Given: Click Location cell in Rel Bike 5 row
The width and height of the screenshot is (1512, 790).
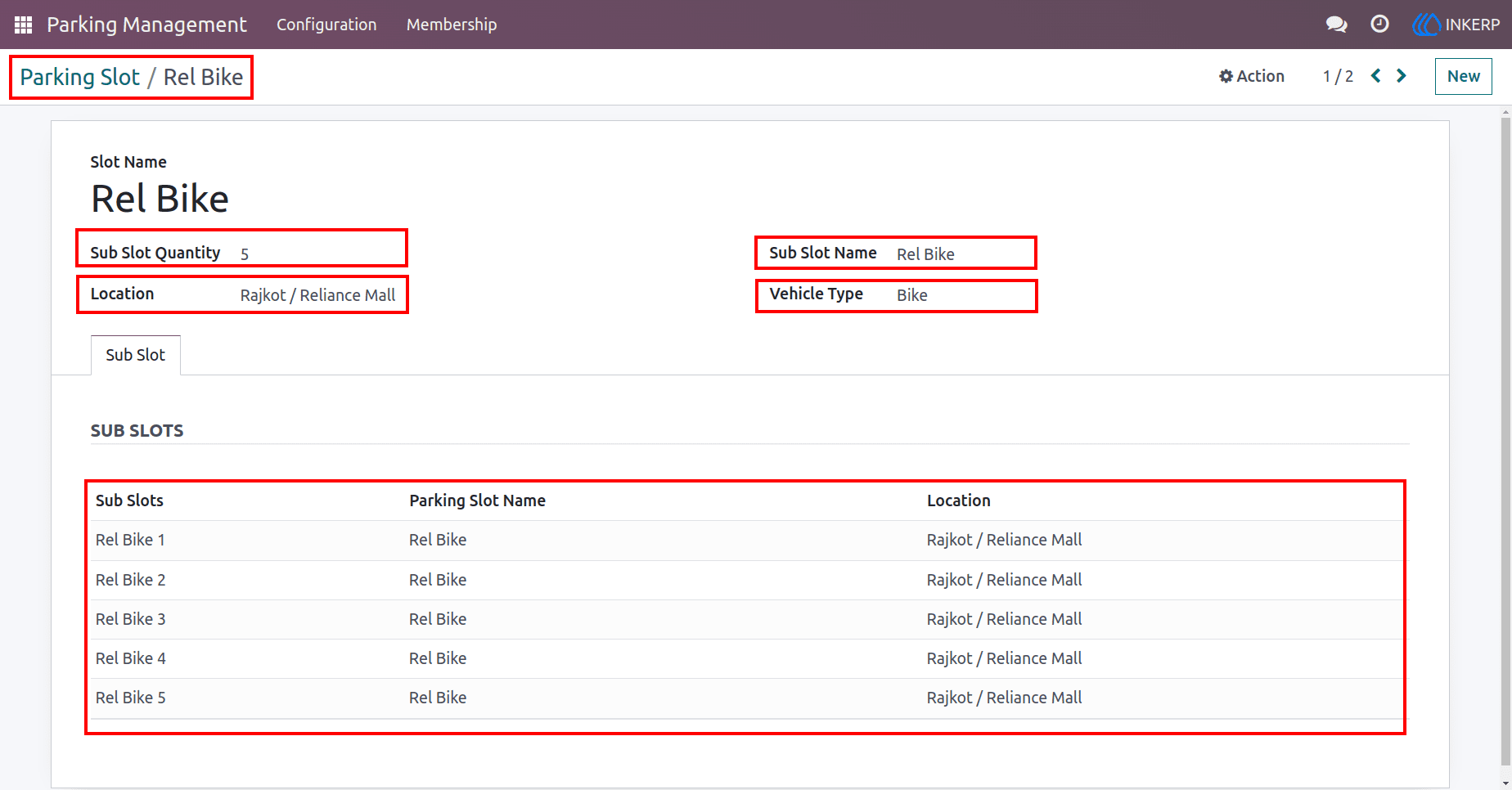Looking at the screenshot, I should pyautogui.click(x=1005, y=698).
